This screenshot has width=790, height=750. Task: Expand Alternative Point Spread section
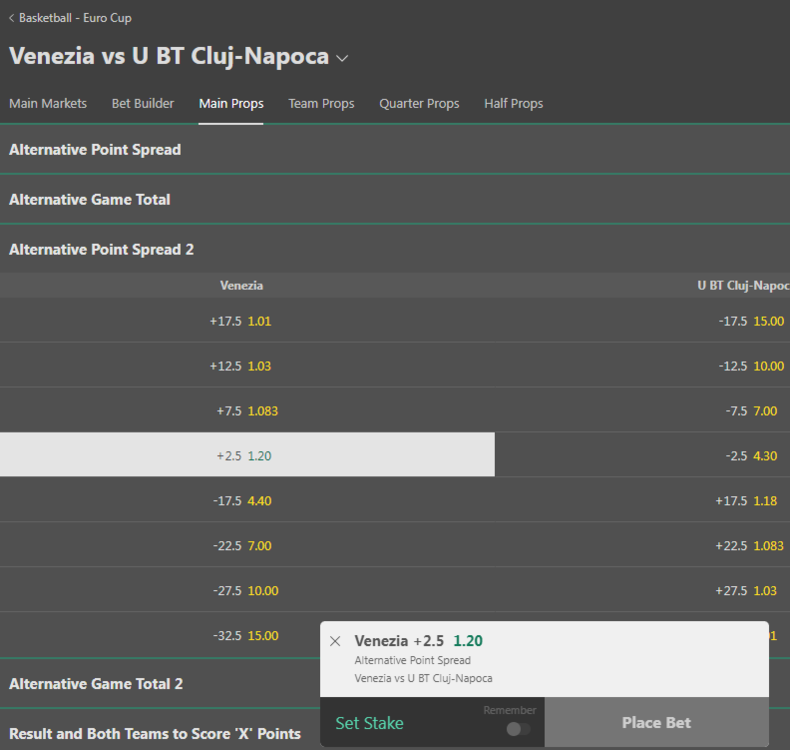coord(95,150)
